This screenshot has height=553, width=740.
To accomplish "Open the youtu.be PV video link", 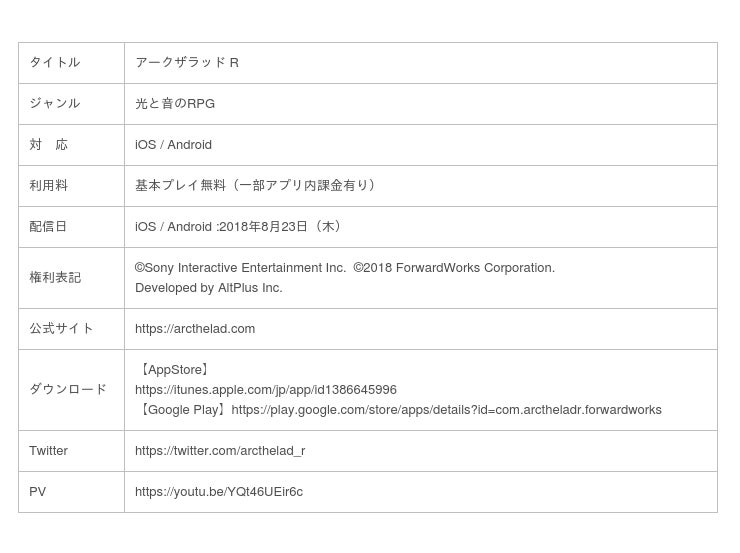I will coord(219,492).
